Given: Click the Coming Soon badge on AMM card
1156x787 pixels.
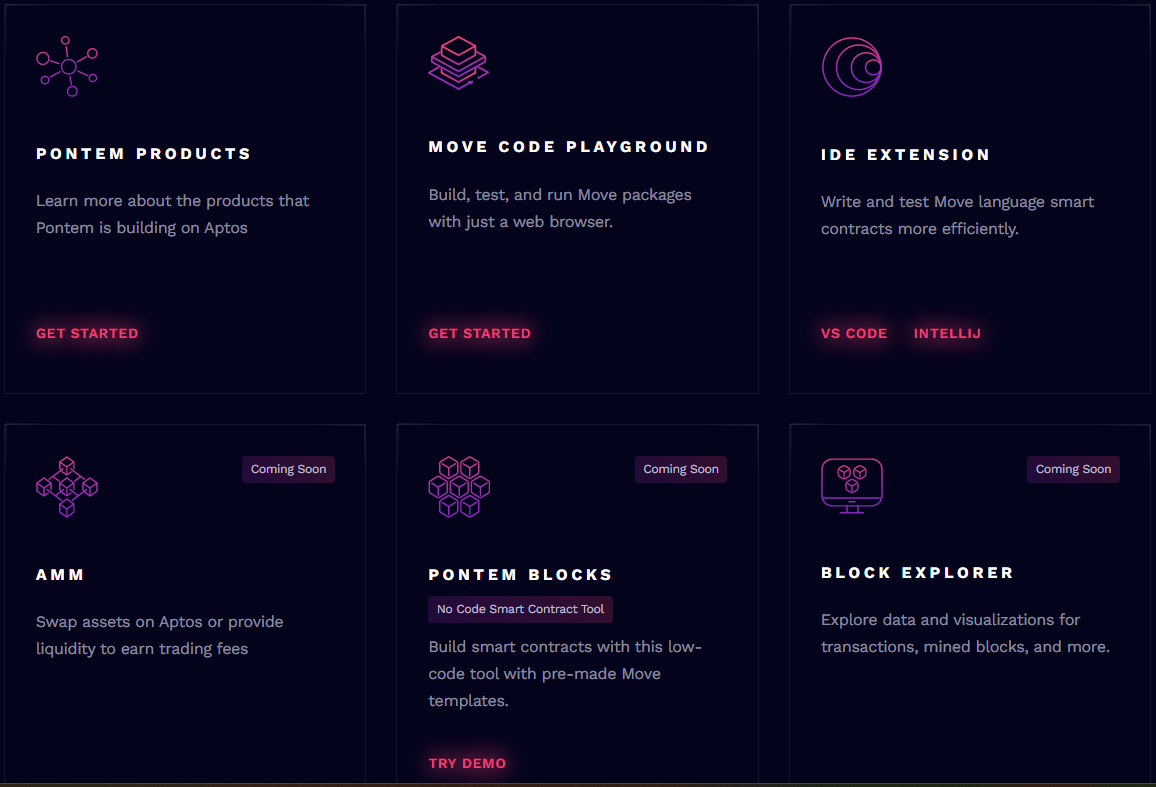Looking at the screenshot, I should [x=288, y=469].
